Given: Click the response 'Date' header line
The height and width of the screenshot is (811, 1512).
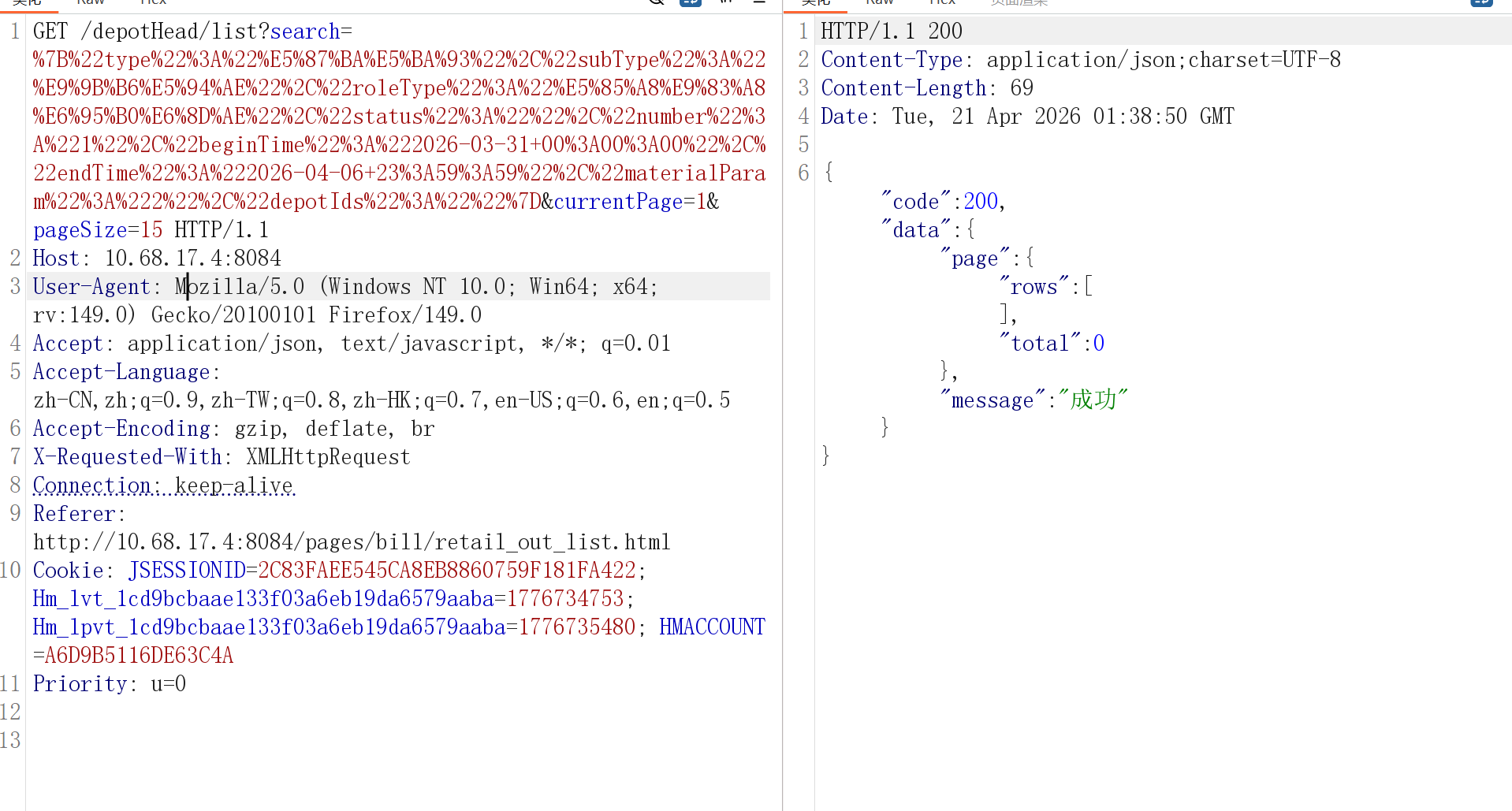Looking at the screenshot, I should point(1028,117).
